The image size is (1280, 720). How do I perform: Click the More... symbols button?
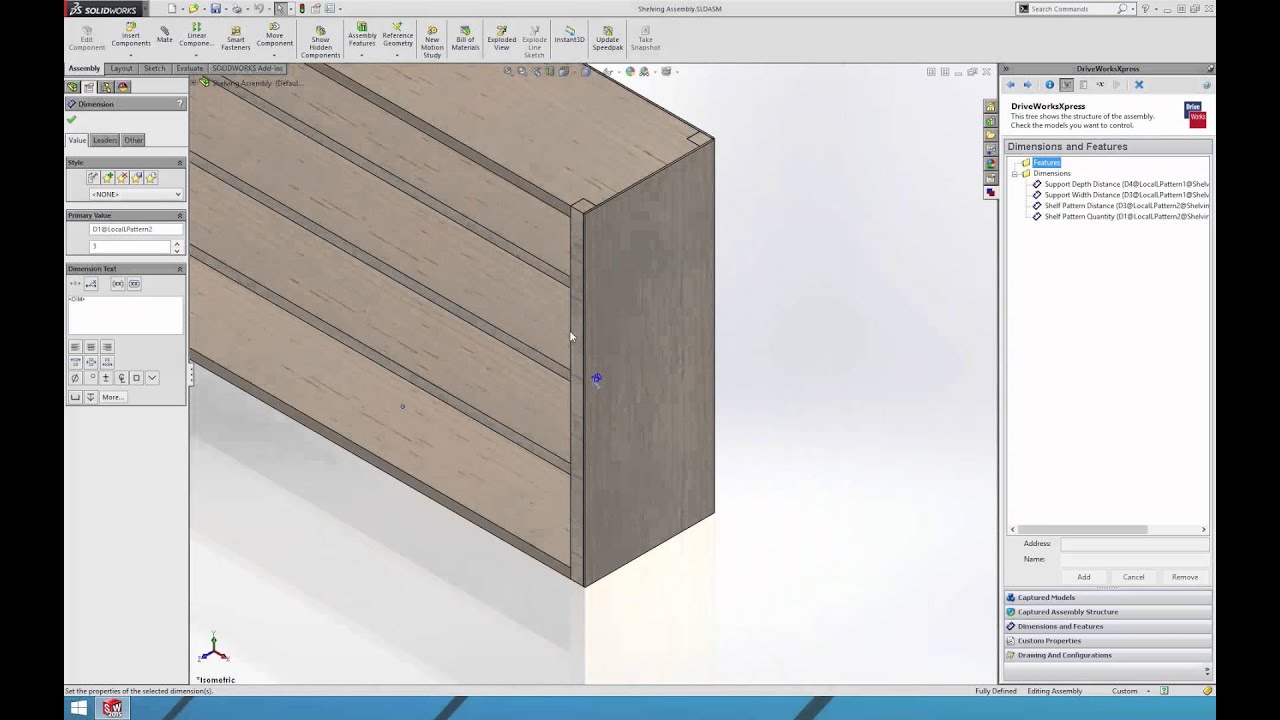pyautogui.click(x=112, y=397)
